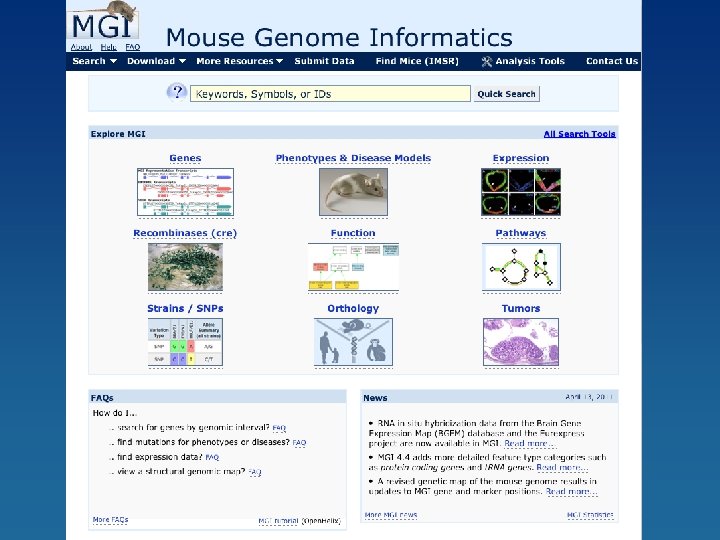Open the MGI tutorial link
This screenshot has width=720, height=540.
tap(279, 521)
